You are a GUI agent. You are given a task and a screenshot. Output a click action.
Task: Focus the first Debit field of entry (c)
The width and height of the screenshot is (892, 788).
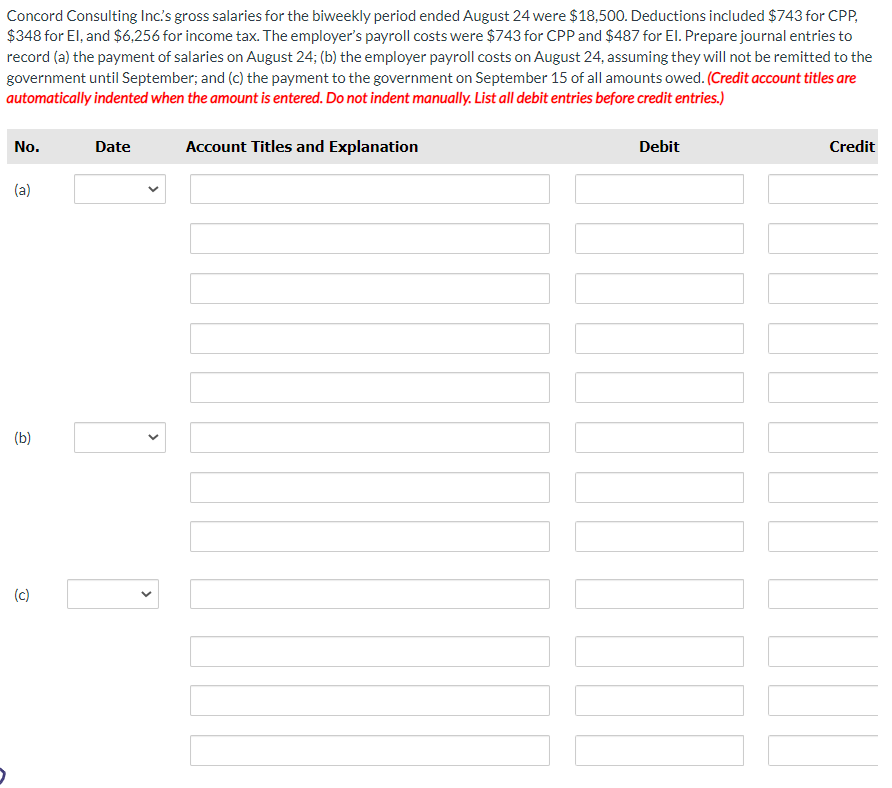pyautogui.click(x=659, y=594)
